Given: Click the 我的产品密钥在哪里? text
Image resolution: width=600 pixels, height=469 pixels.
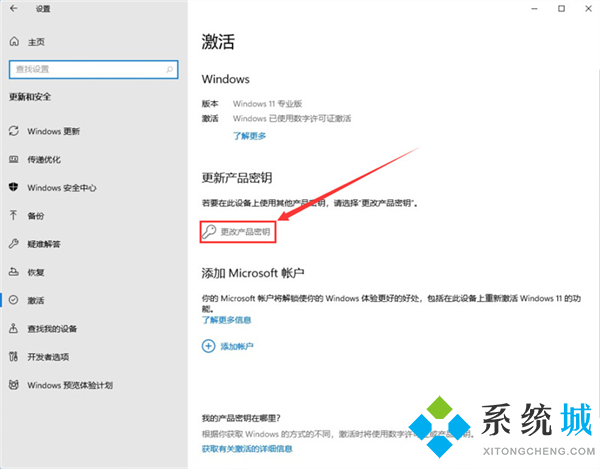Looking at the screenshot, I should [x=241, y=418].
